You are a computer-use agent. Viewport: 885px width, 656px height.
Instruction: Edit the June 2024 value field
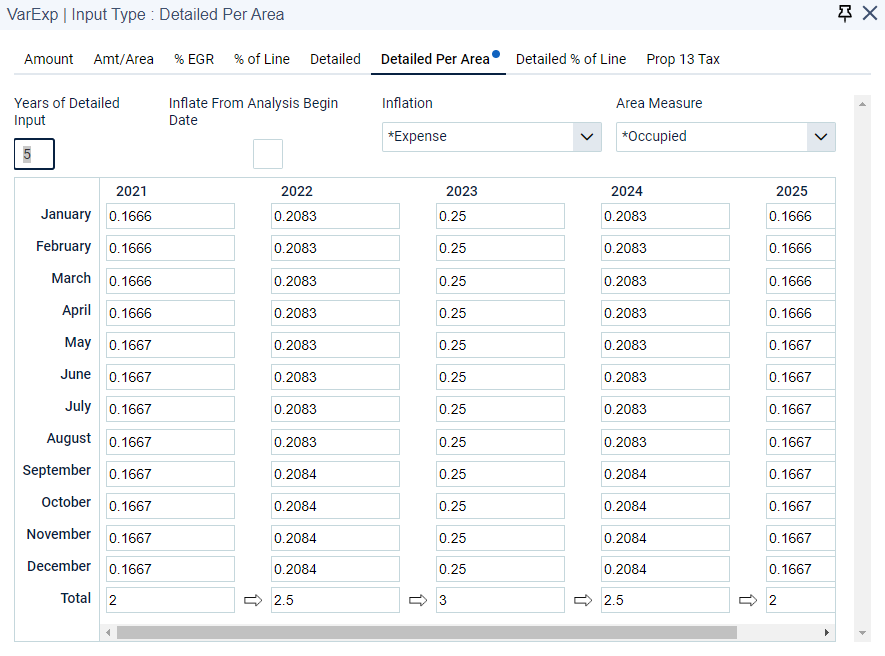coord(665,377)
